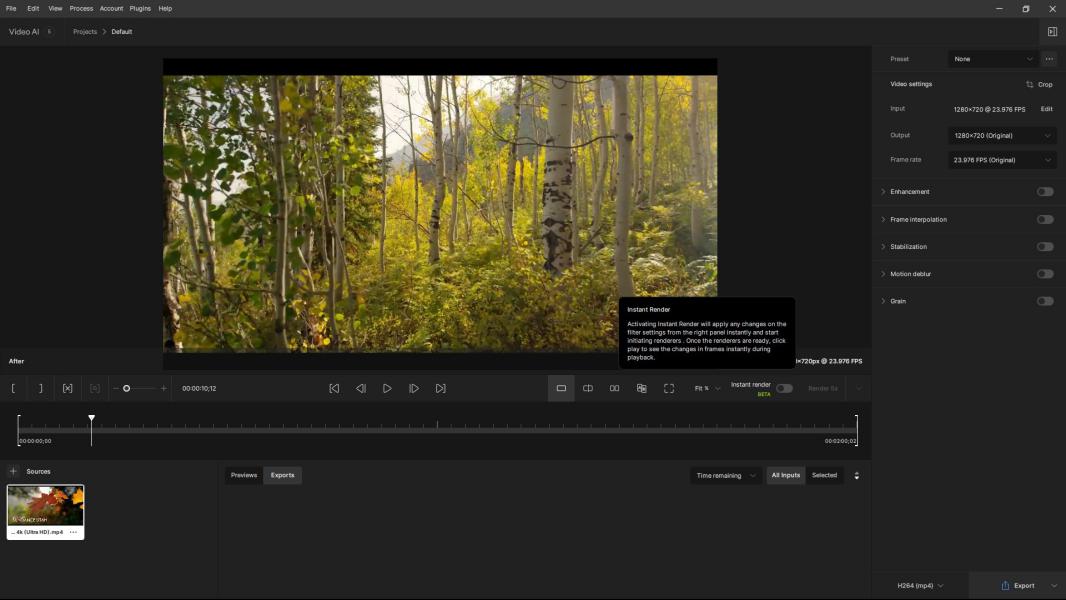The image size is (1066, 600).
Task: Add a new source with plus
Action: (x=13, y=471)
